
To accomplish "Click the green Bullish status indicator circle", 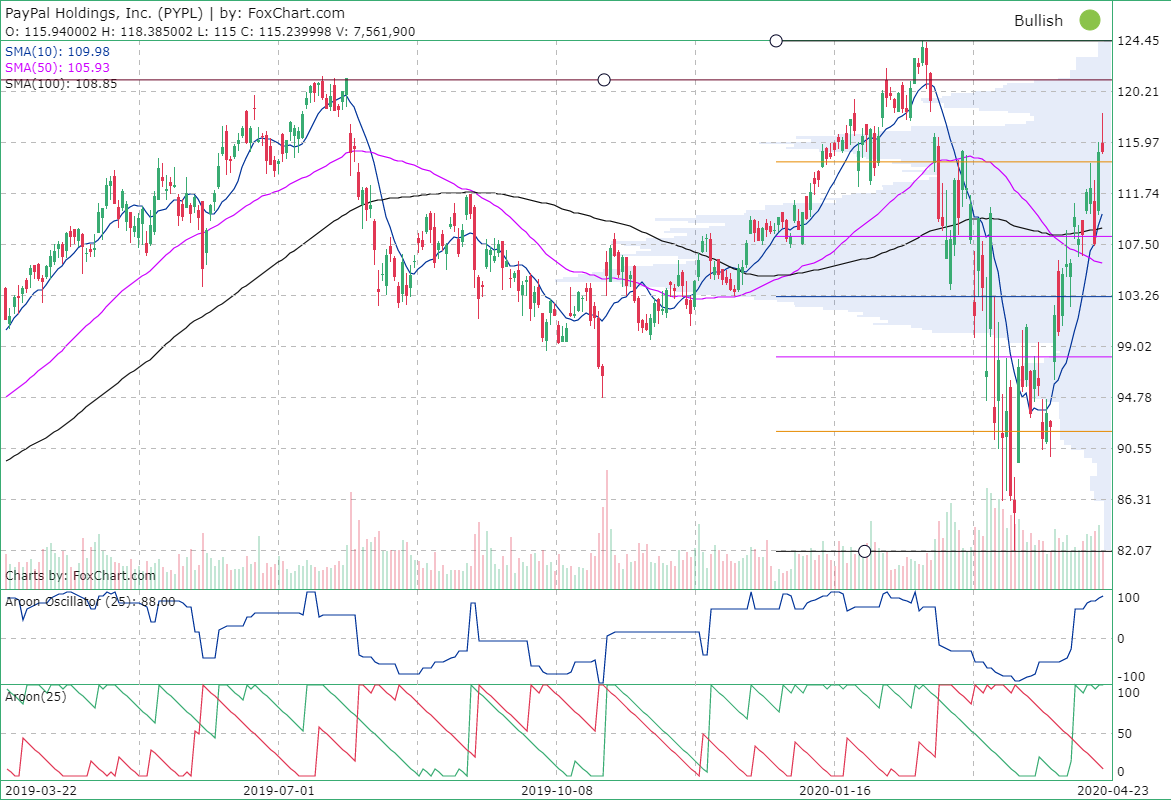I will [1090, 20].
